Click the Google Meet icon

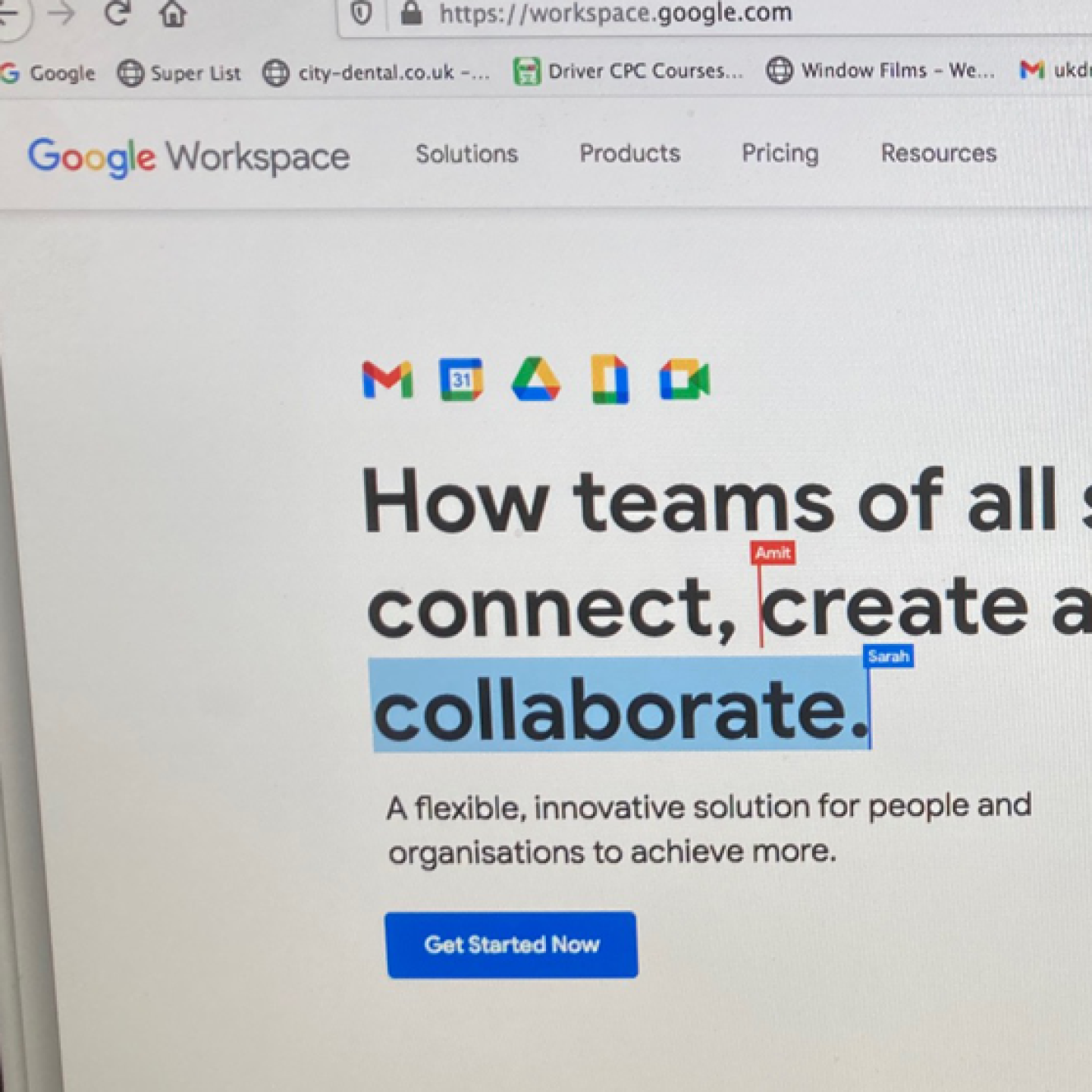point(685,379)
